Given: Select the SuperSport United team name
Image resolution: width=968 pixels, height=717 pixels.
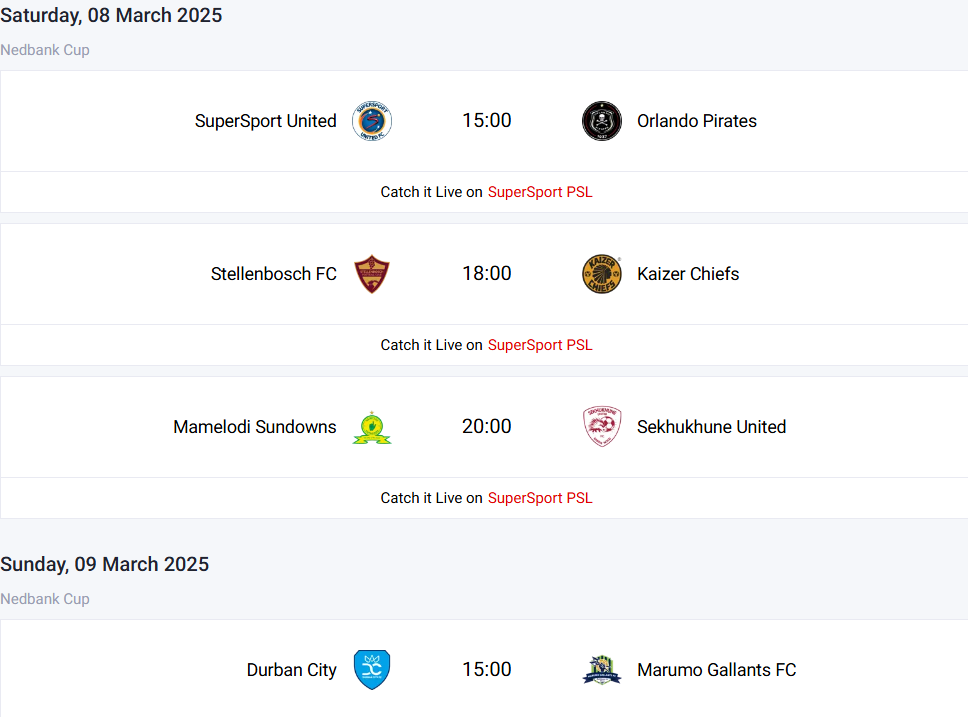Looking at the screenshot, I should pyautogui.click(x=266, y=121).
